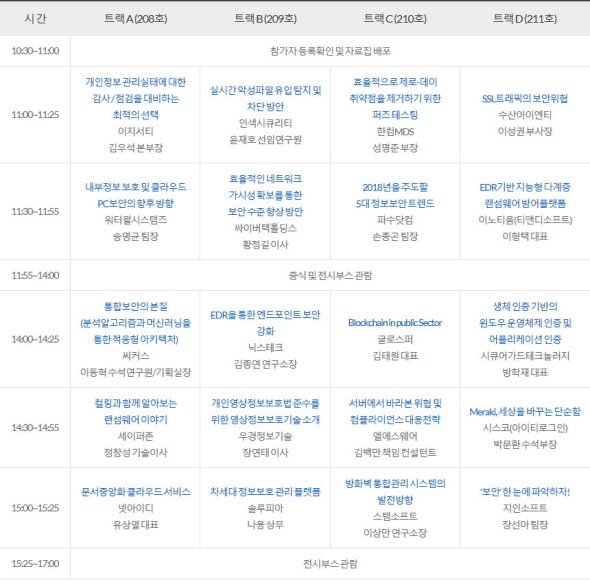590x580 pixels.
Task: Open the 내부정보 보호 및 클라우드 session
Action: (x=135, y=195)
